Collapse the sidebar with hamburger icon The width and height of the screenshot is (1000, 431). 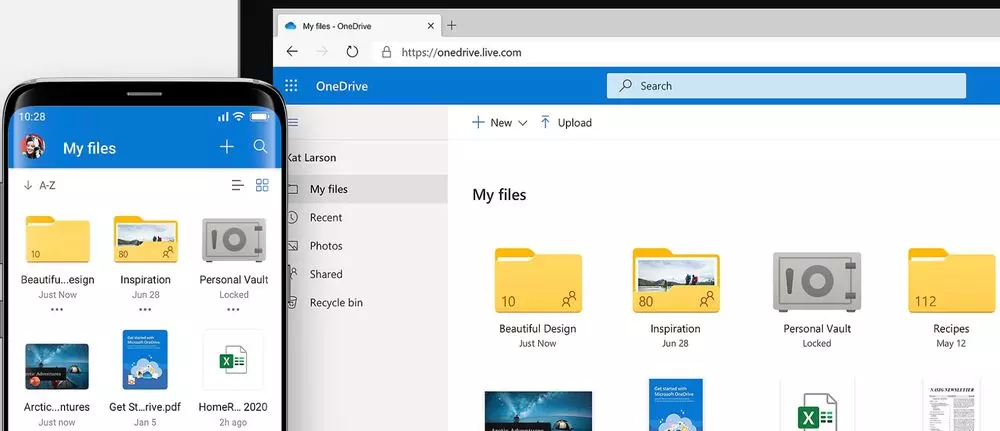(293, 122)
